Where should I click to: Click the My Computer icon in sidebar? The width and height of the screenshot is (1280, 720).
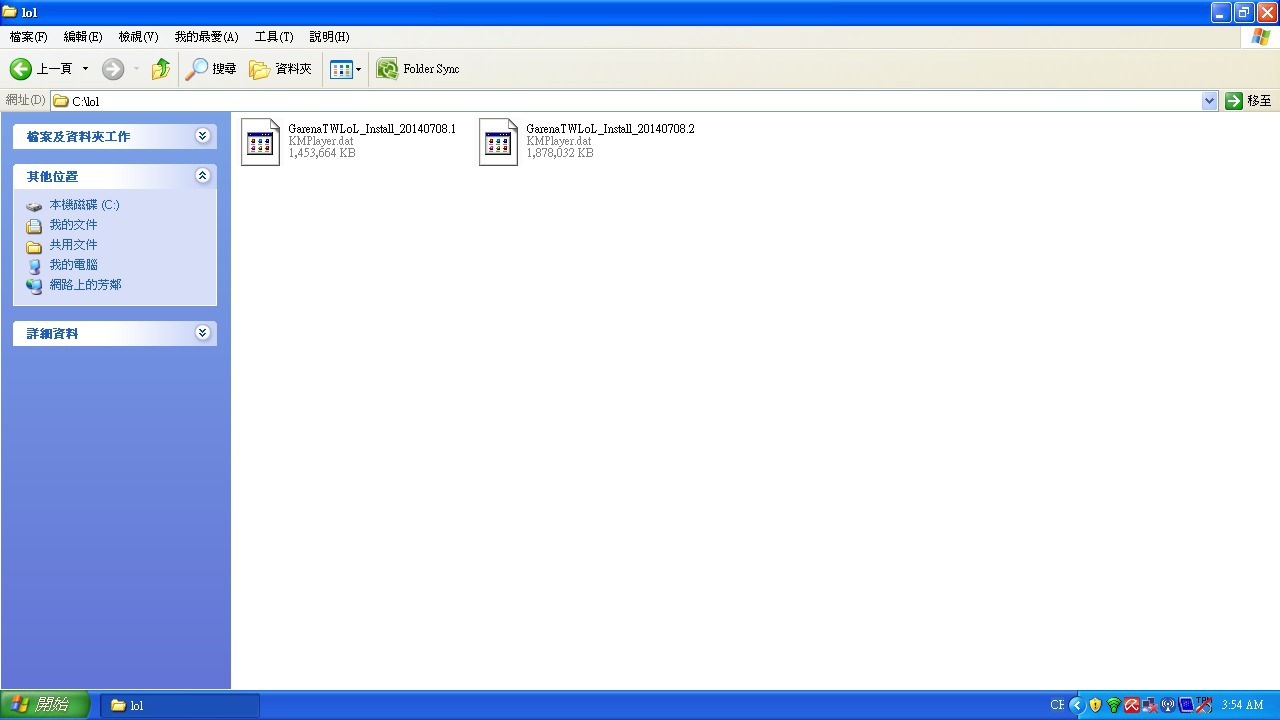coord(34,266)
